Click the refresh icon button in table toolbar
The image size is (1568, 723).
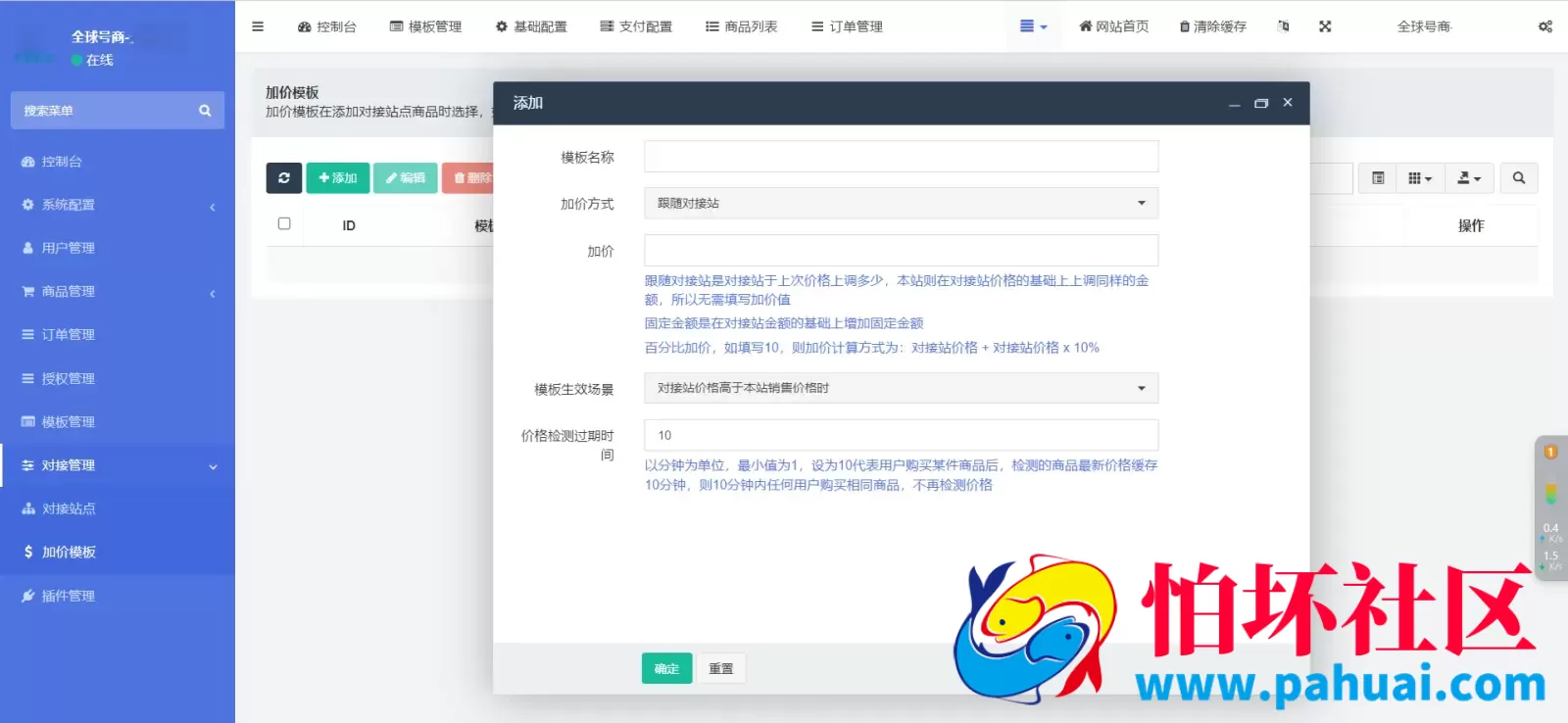284,177
